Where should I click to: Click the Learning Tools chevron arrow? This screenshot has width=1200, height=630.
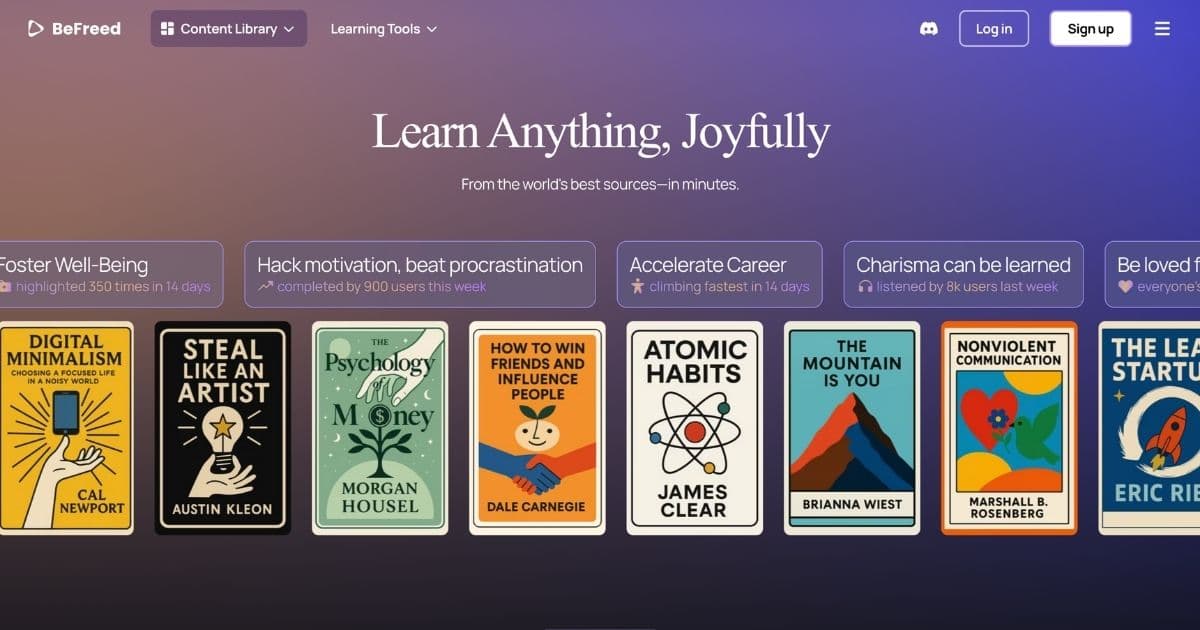click(432, 29)
